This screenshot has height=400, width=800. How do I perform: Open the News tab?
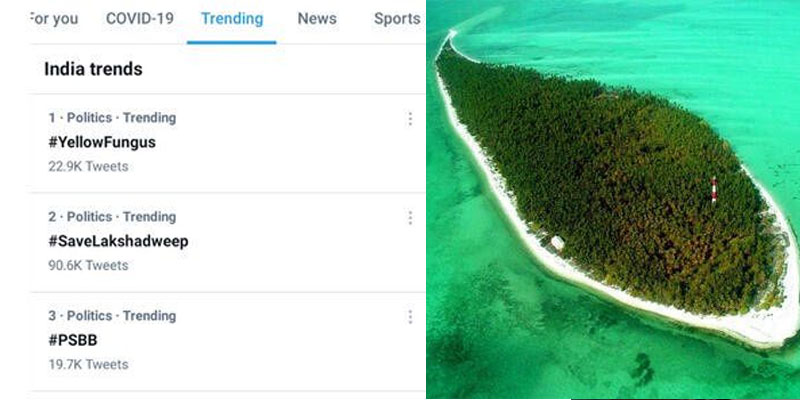(317, 18)
